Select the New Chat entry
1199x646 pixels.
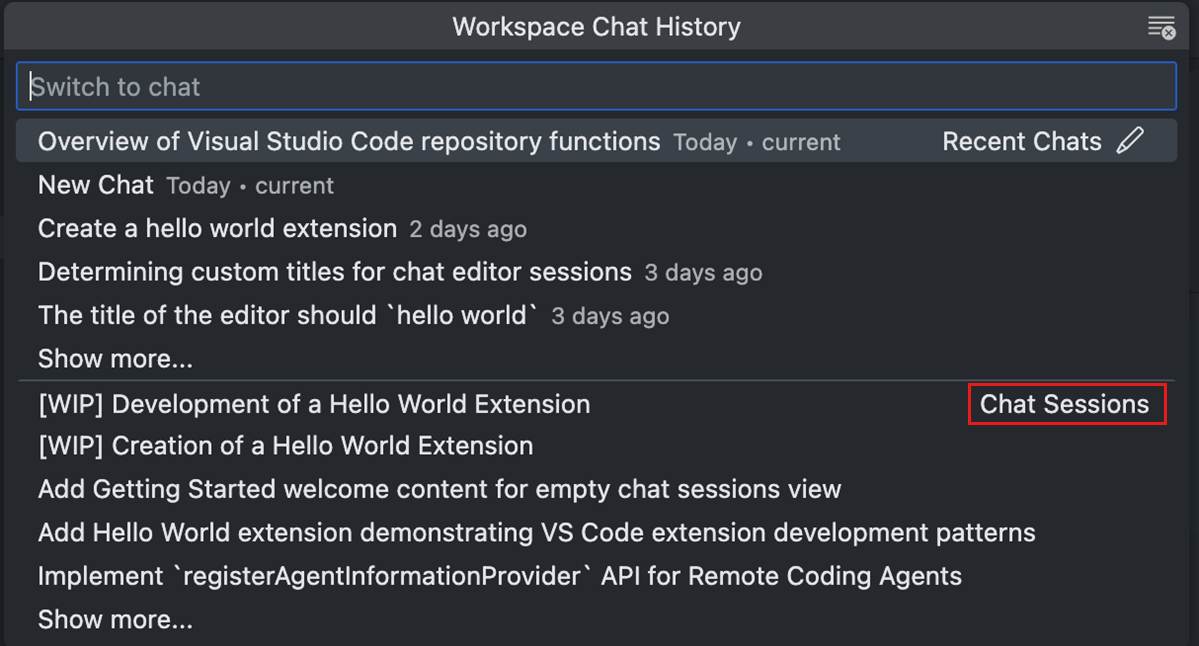(95, 184)
